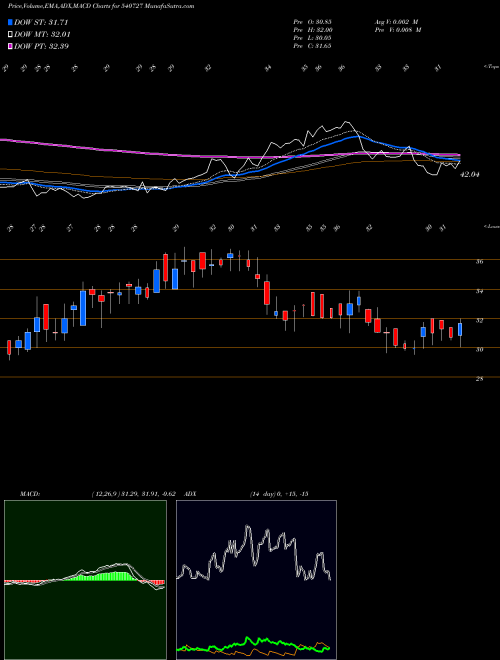The width and height of the screenshot is (500, 660).
Task: Click the 'Pre C: 31.65' value
Action: click(x=312, y=46)
